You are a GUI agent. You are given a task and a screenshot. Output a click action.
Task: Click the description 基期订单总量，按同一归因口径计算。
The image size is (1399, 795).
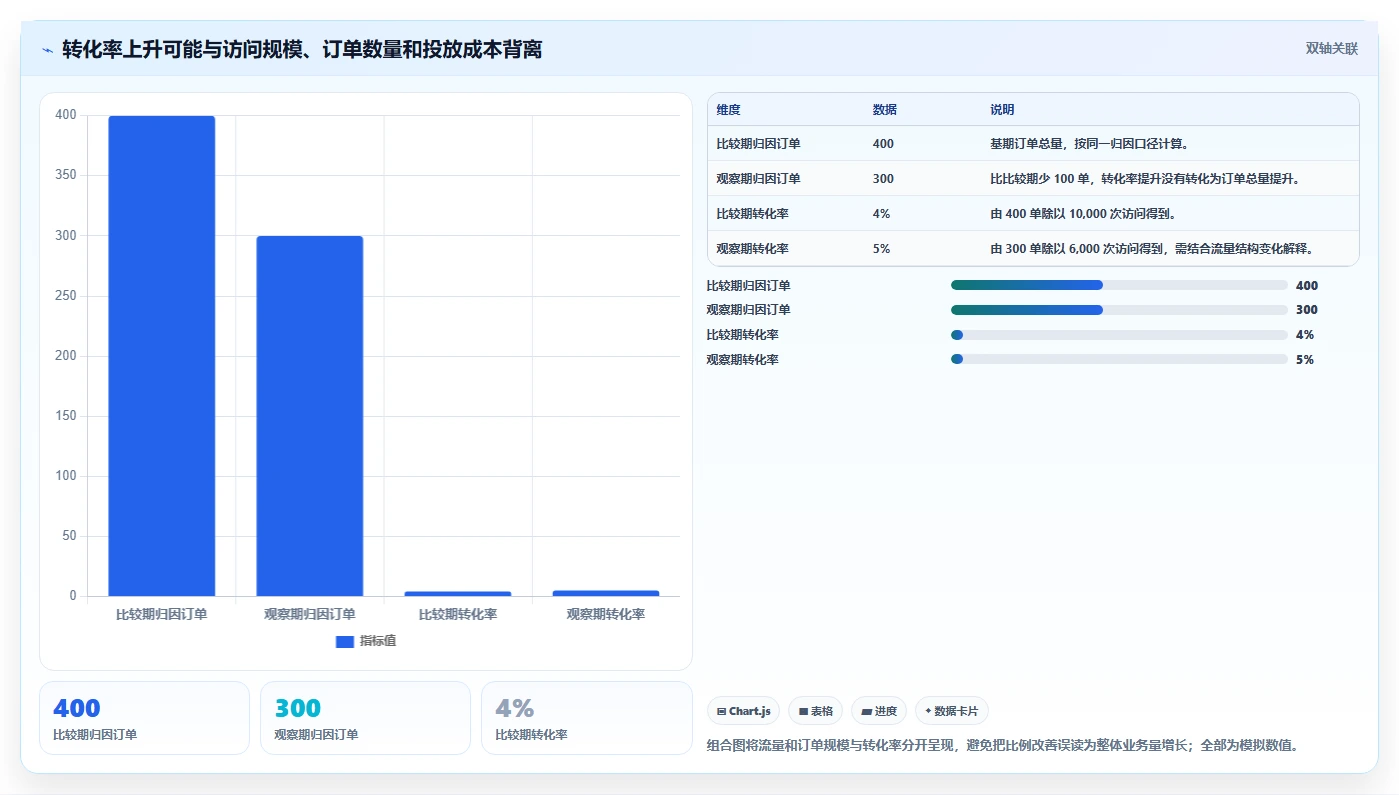[1089, 144]
